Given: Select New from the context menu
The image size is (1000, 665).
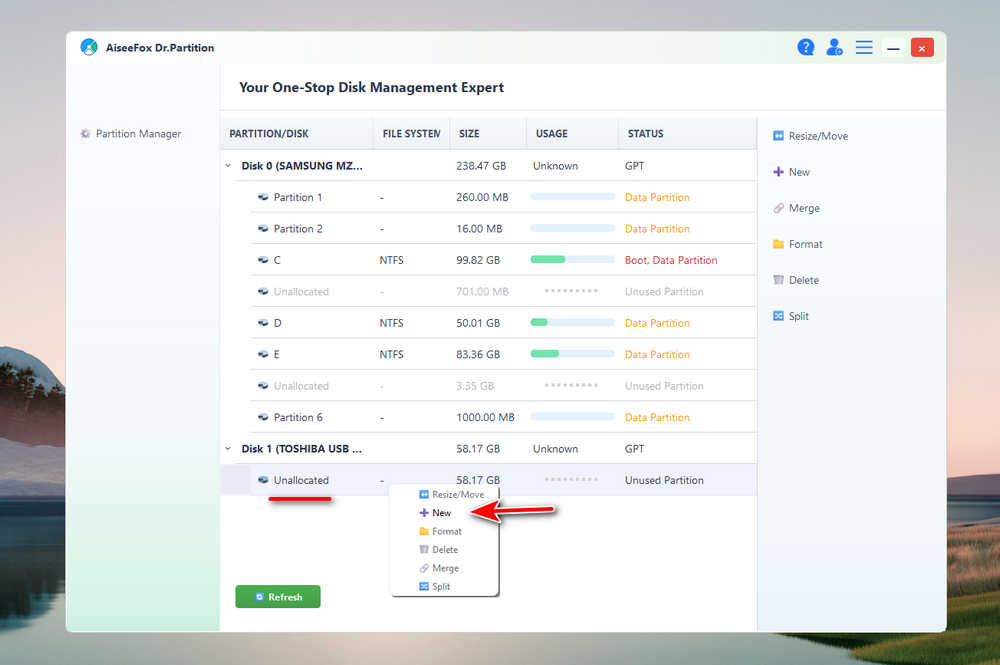Looking at the screenshot, I should [x=441, y=513].
